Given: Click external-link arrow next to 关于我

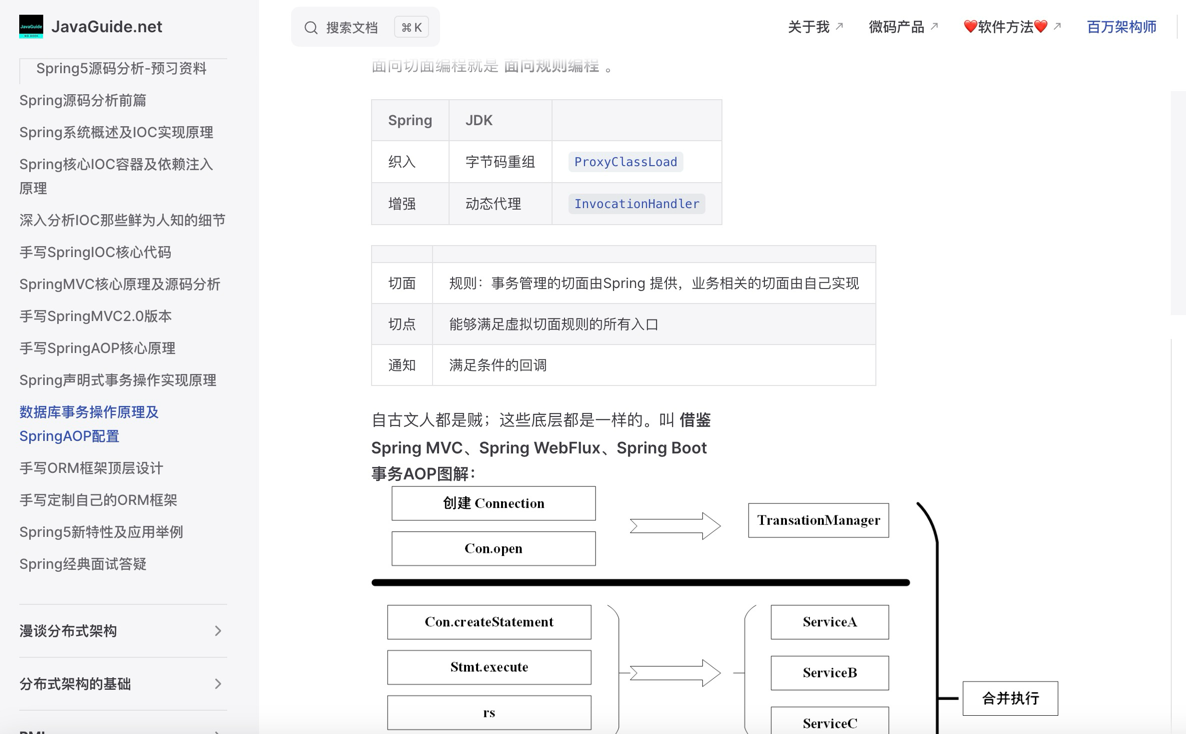Looking at the screenshot, I should (839, 26).
